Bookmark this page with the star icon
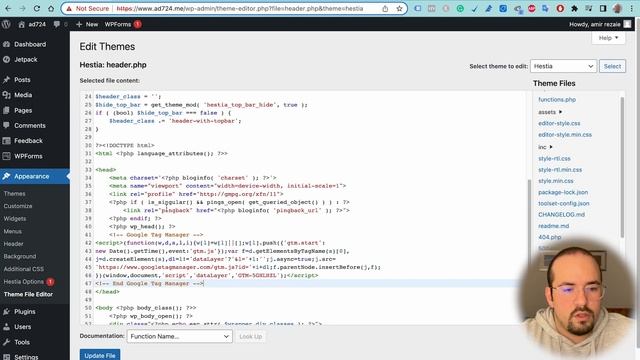Viewport: 640px width, 360px height. pos(399,9)
